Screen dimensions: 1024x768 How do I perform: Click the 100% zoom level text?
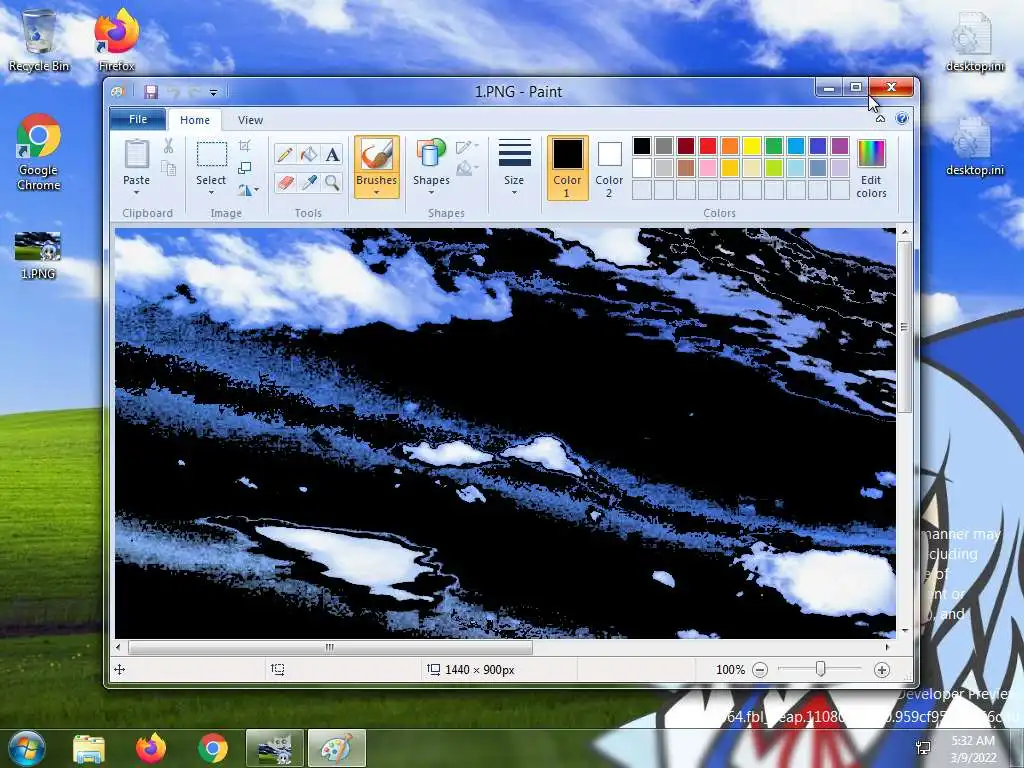[730, 669]
